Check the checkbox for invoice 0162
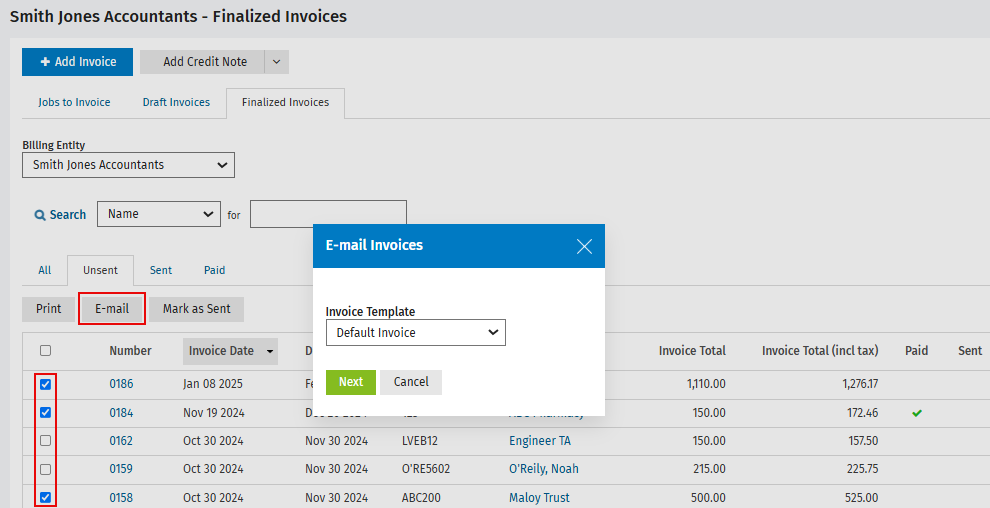 pos(45,440)
